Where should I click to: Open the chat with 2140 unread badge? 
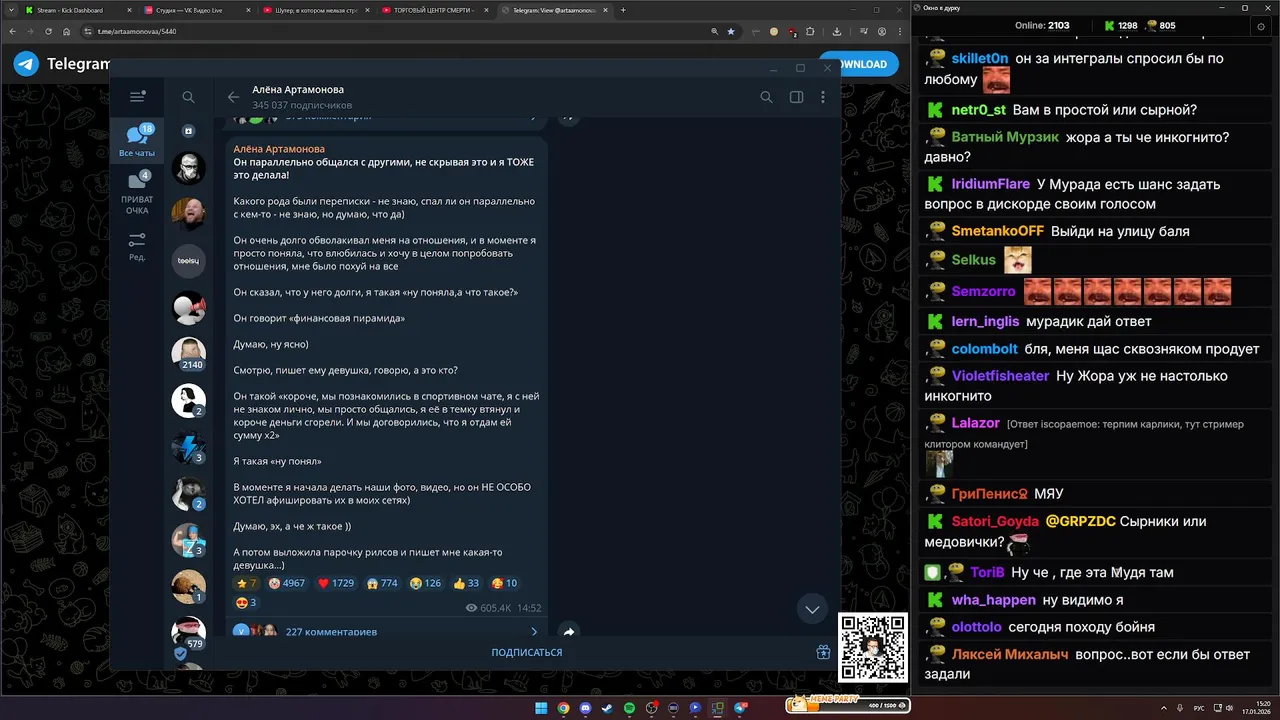pyautogui.click(x=189, y=354)
